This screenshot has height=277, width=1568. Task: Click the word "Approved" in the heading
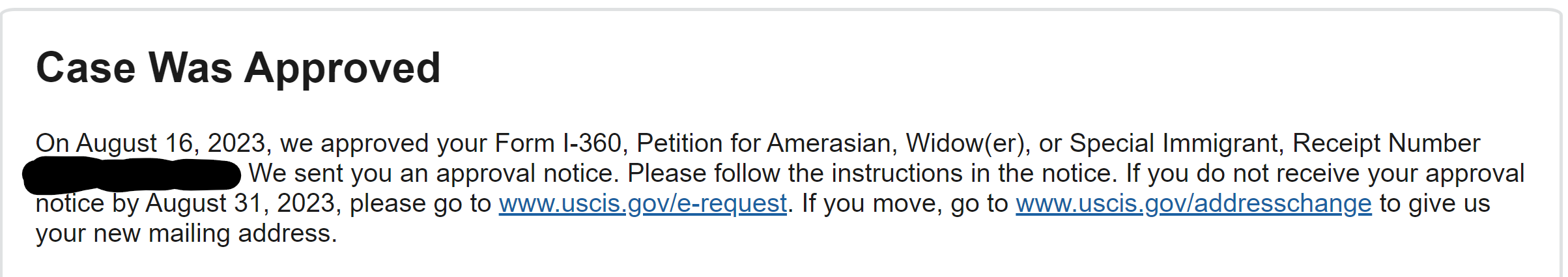coord(343,69)
